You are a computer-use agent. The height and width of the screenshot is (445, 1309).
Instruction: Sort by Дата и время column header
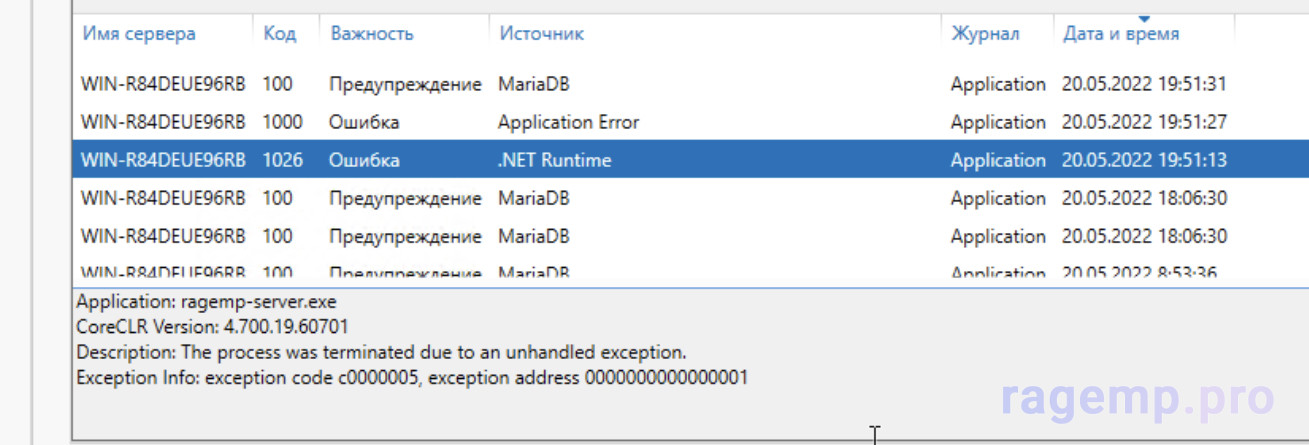click(1120, 34)
